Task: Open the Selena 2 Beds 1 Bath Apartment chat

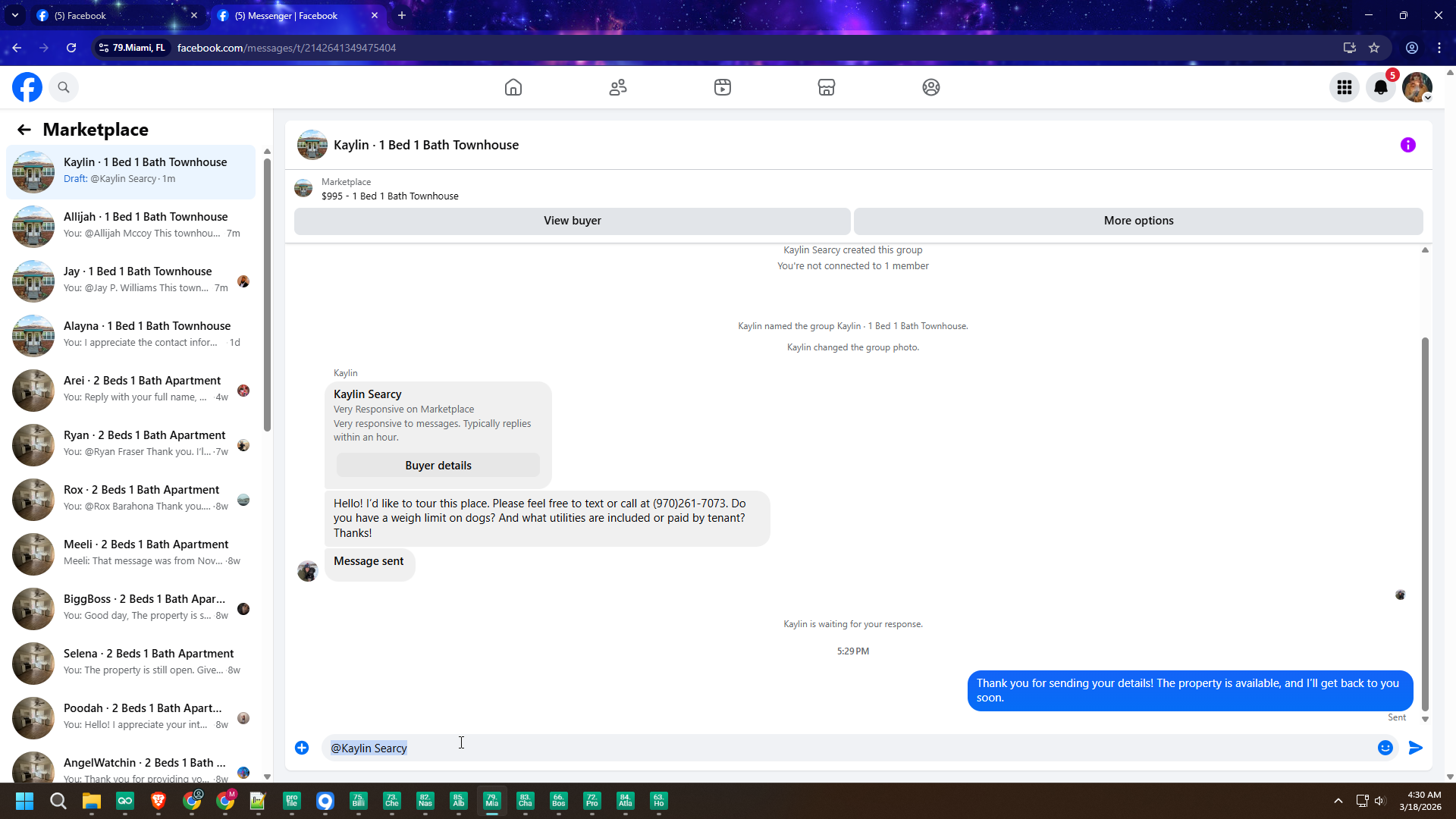Action: tap(130, 662)
